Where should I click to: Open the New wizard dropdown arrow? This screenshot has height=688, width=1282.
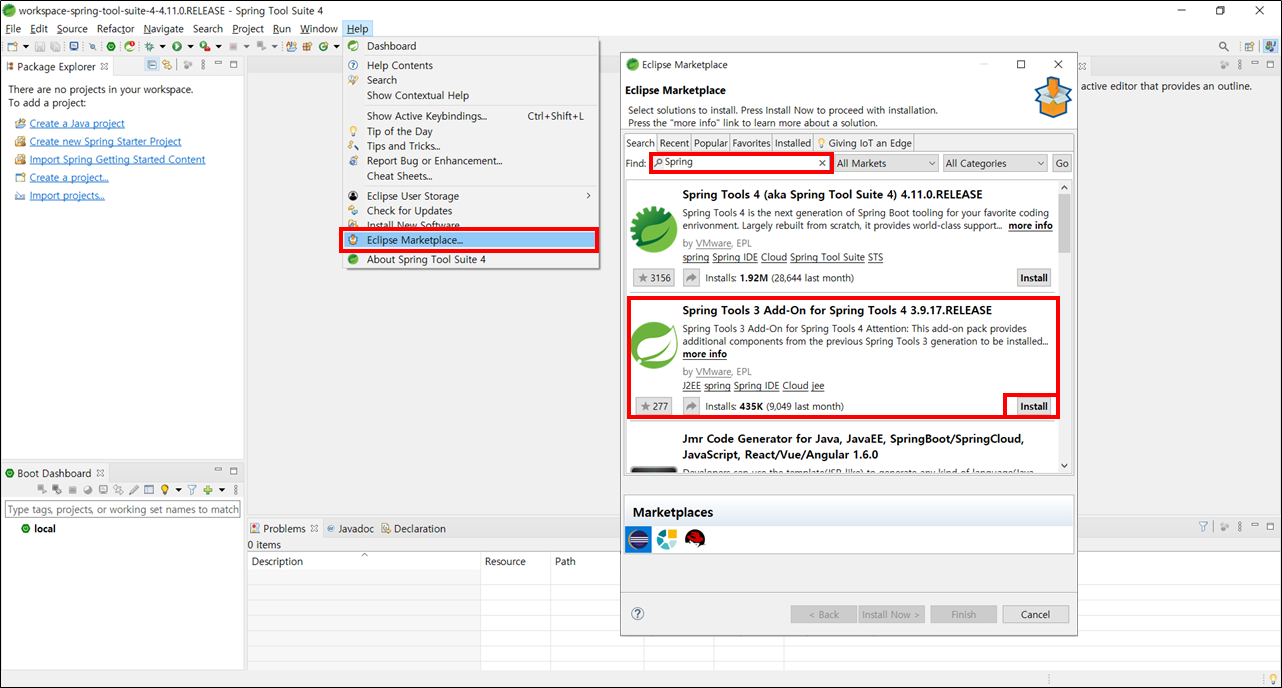(26, 46)
